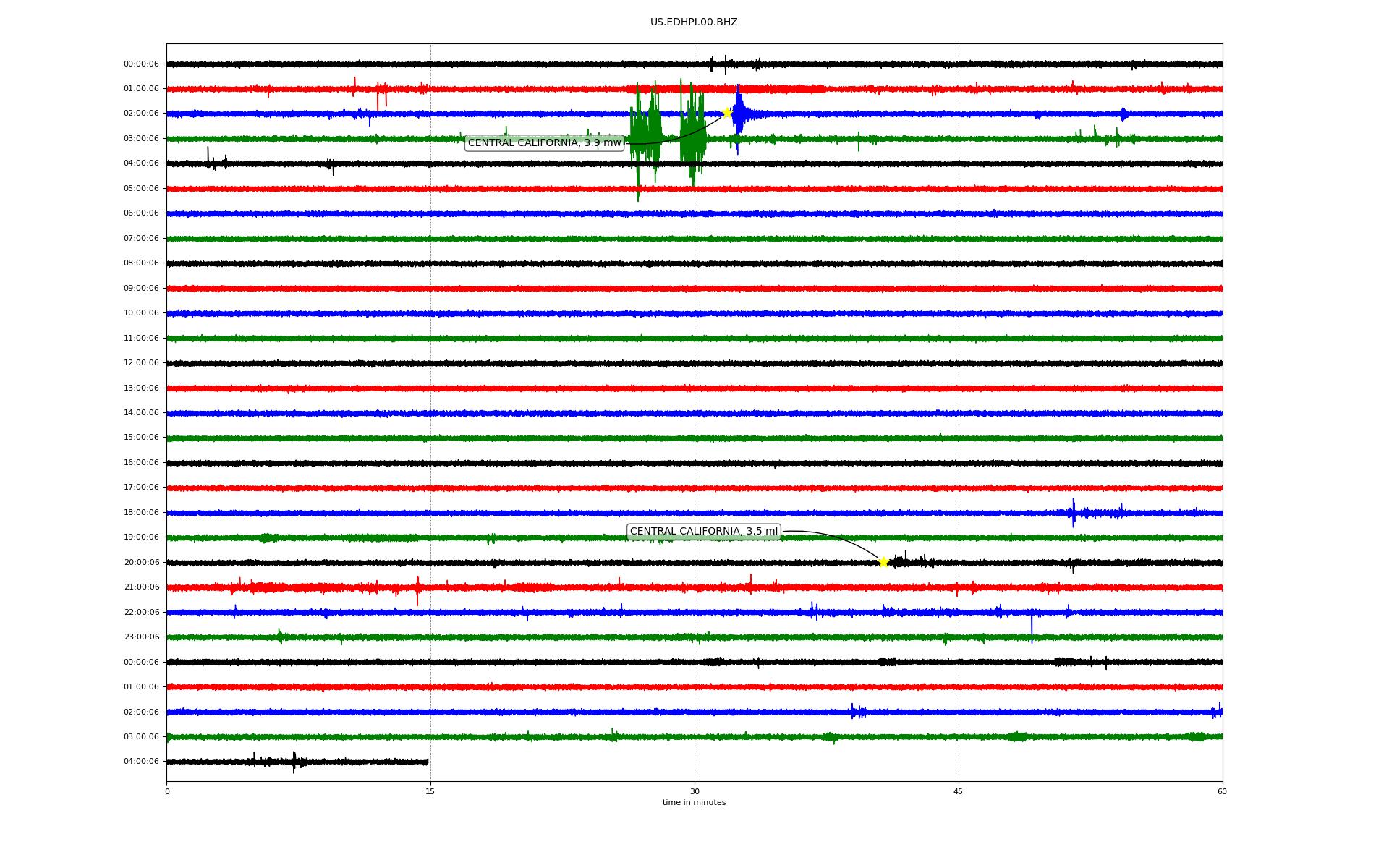Click the CENTRAL CALIFORNIA, 3.5 ml annotation label
The height and width of the screenshot is (868, 1389).
pyautogui.click(x=703, y=532)
